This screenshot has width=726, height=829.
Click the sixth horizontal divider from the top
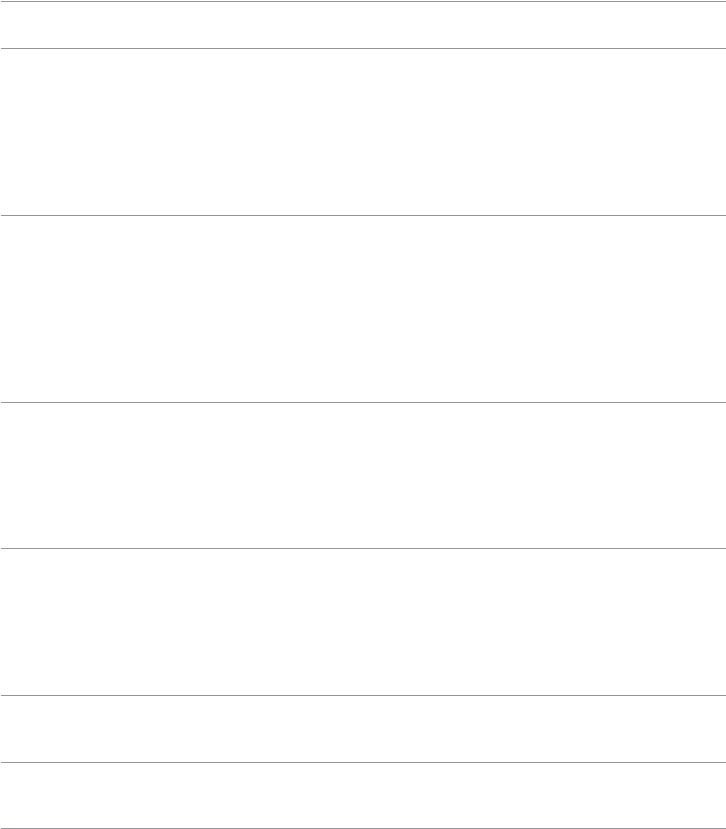click(363, 696)
